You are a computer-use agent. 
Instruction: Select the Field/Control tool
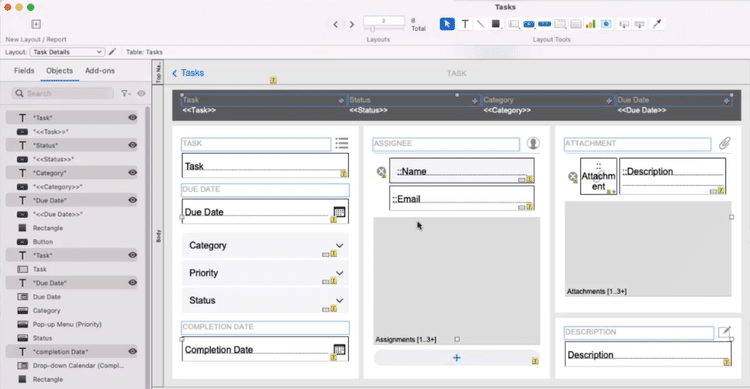click(x=513, y=24)
